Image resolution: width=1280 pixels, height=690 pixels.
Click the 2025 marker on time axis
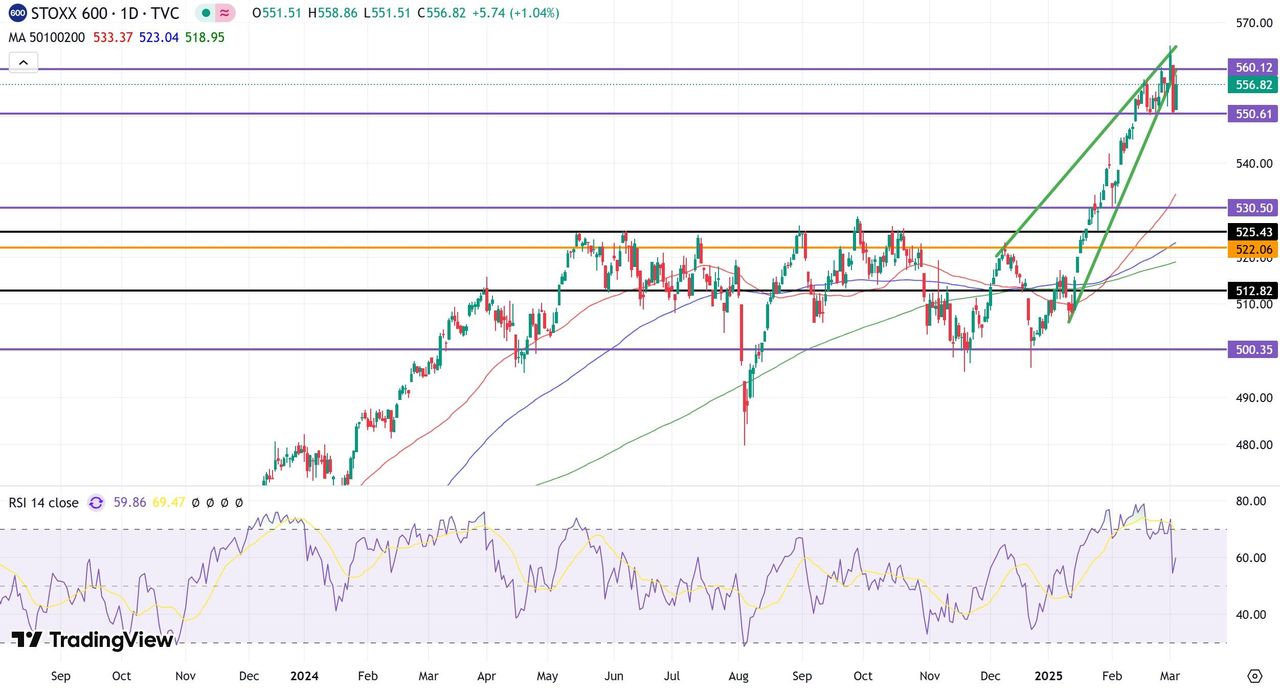click(x=1050, y=676)
